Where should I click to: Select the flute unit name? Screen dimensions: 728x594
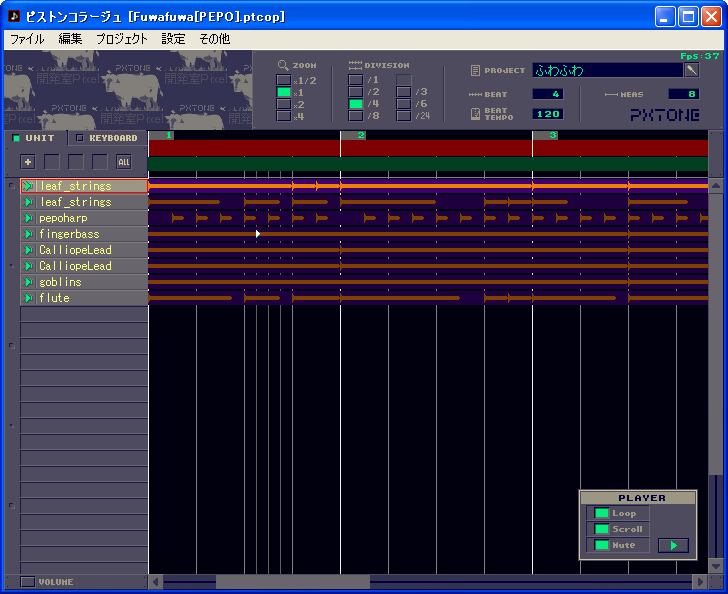point(54,298)
